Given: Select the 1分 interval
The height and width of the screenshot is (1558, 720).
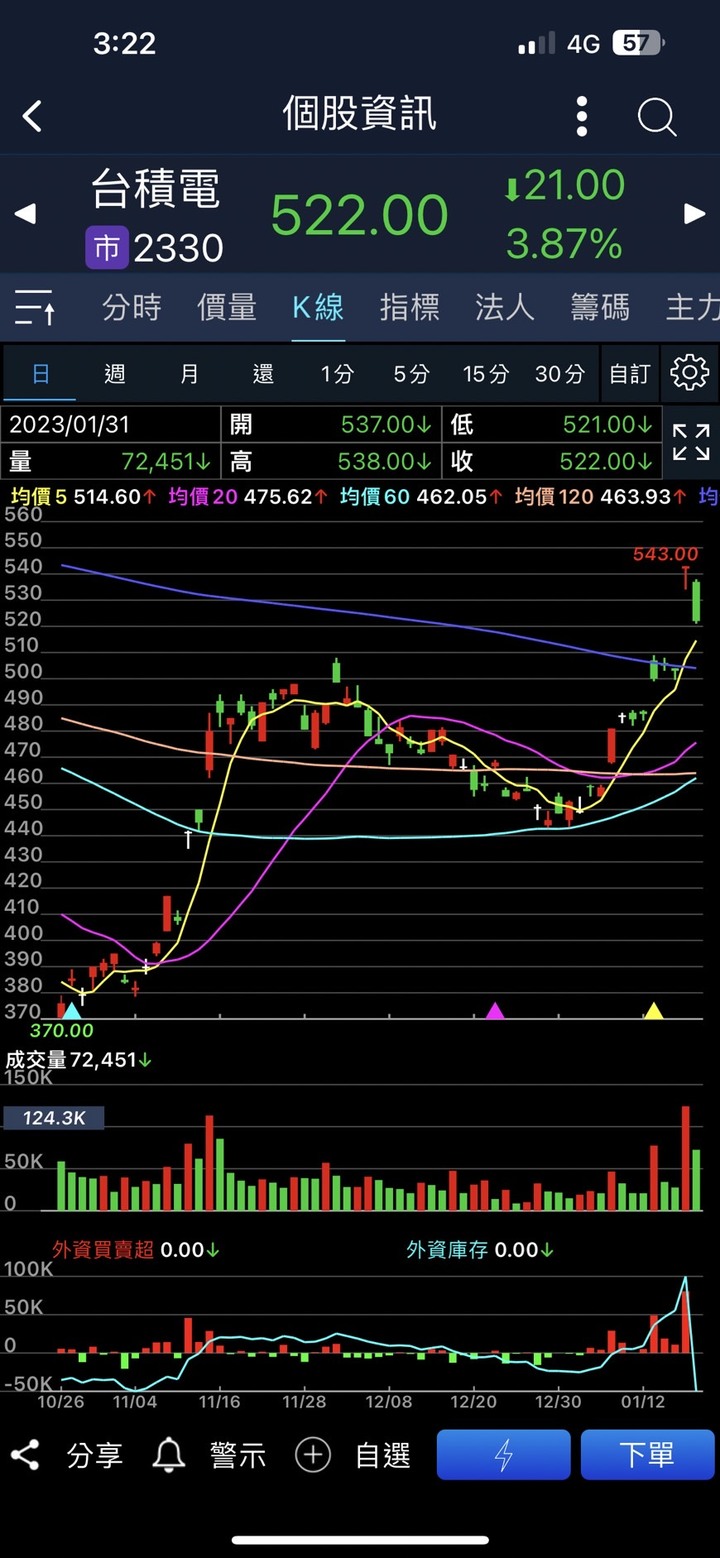Looking at the screenshot, I should (x=337, y=374).
